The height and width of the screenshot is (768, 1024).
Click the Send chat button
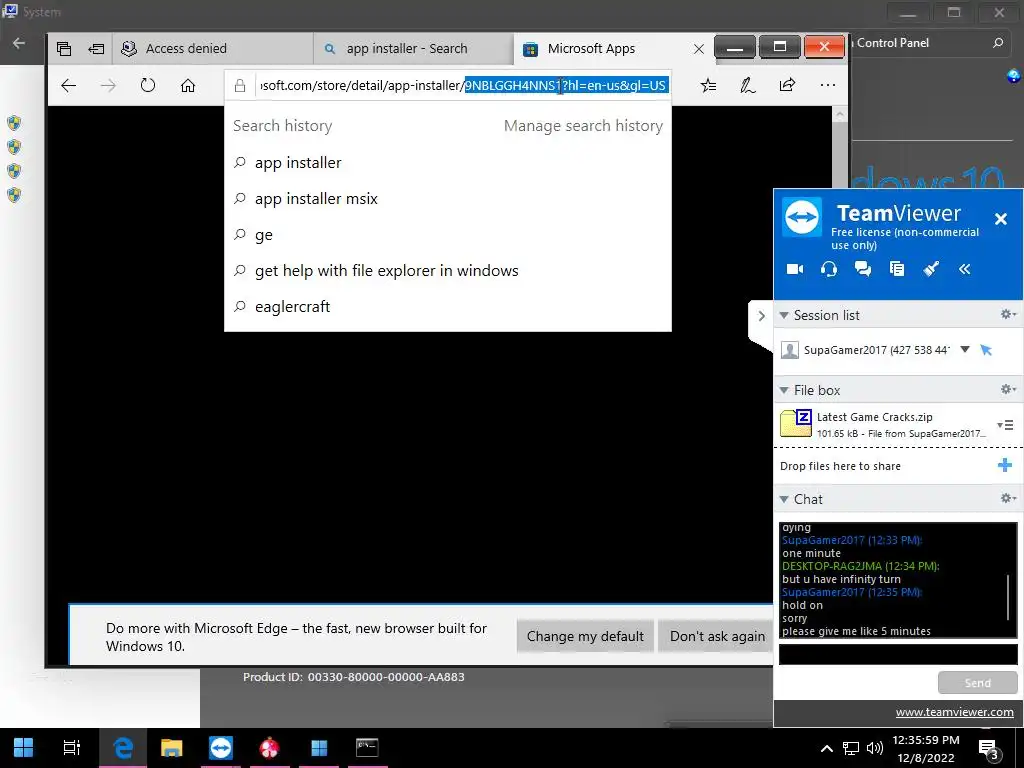click(x=977, y=682)
